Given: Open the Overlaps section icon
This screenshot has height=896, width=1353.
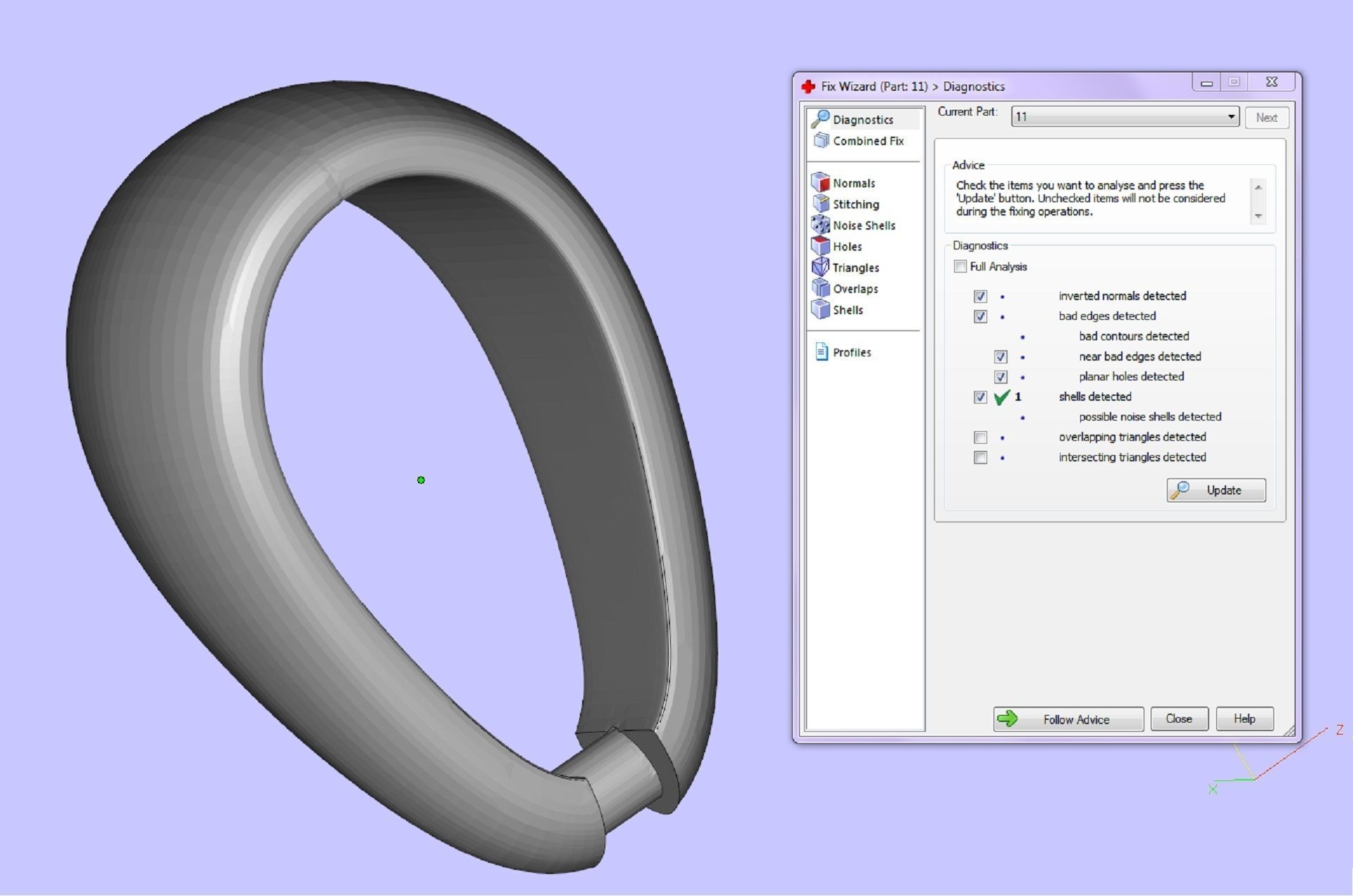Looking at the screenshot, I should (x=820, y=288).
